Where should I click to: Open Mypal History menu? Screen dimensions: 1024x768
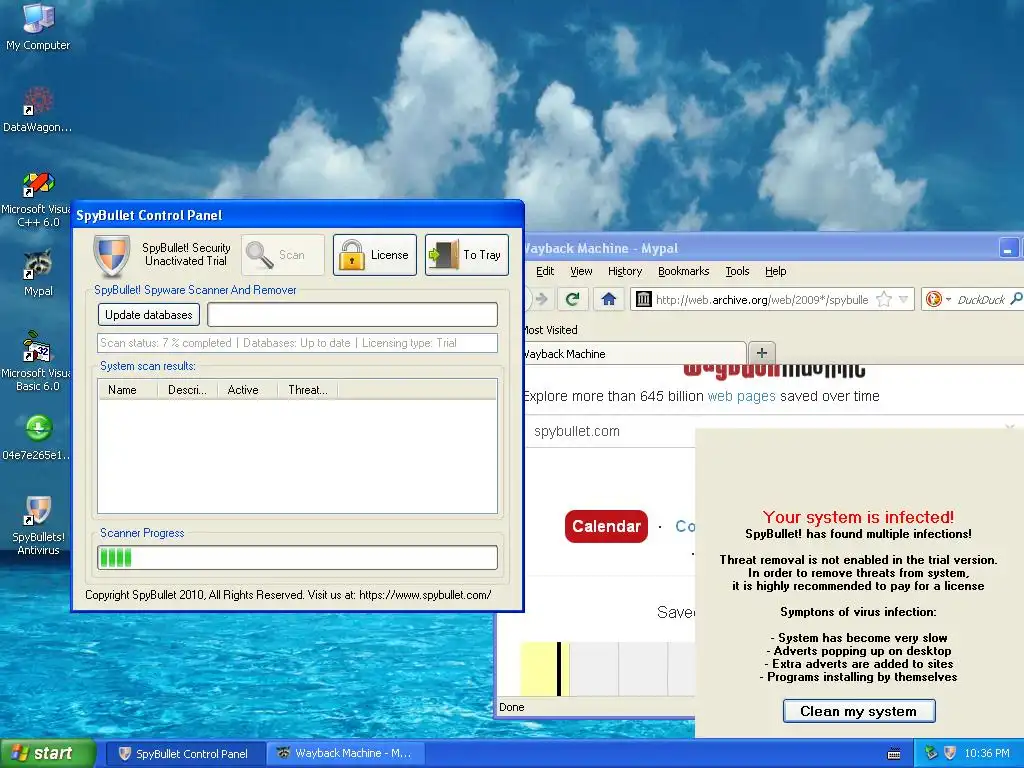click(x=625, y=271)
